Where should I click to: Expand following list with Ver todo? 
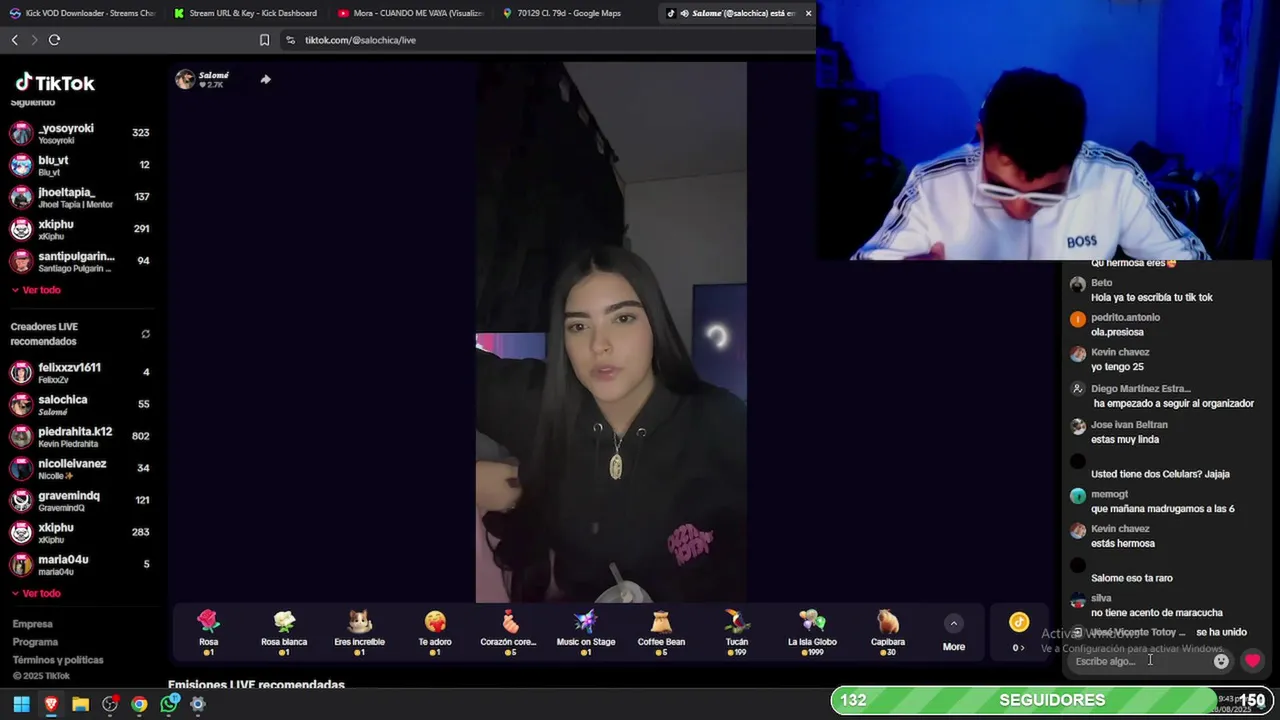pos(36,290)
